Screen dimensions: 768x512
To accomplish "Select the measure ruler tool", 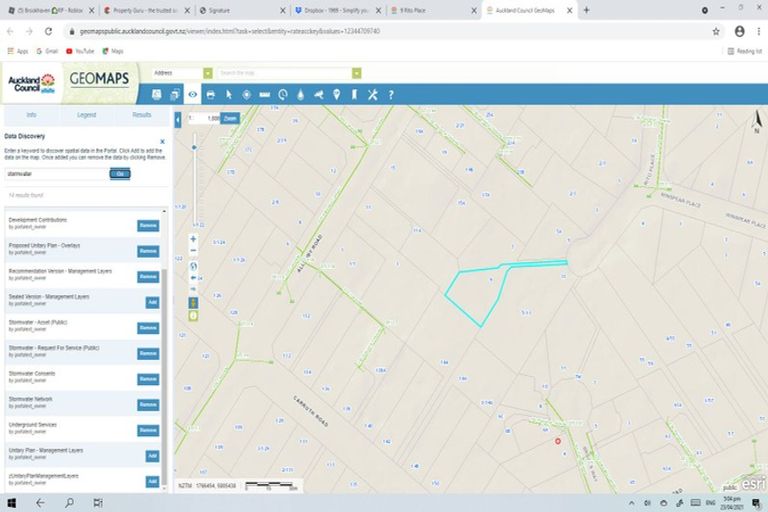I will point(264,94).
